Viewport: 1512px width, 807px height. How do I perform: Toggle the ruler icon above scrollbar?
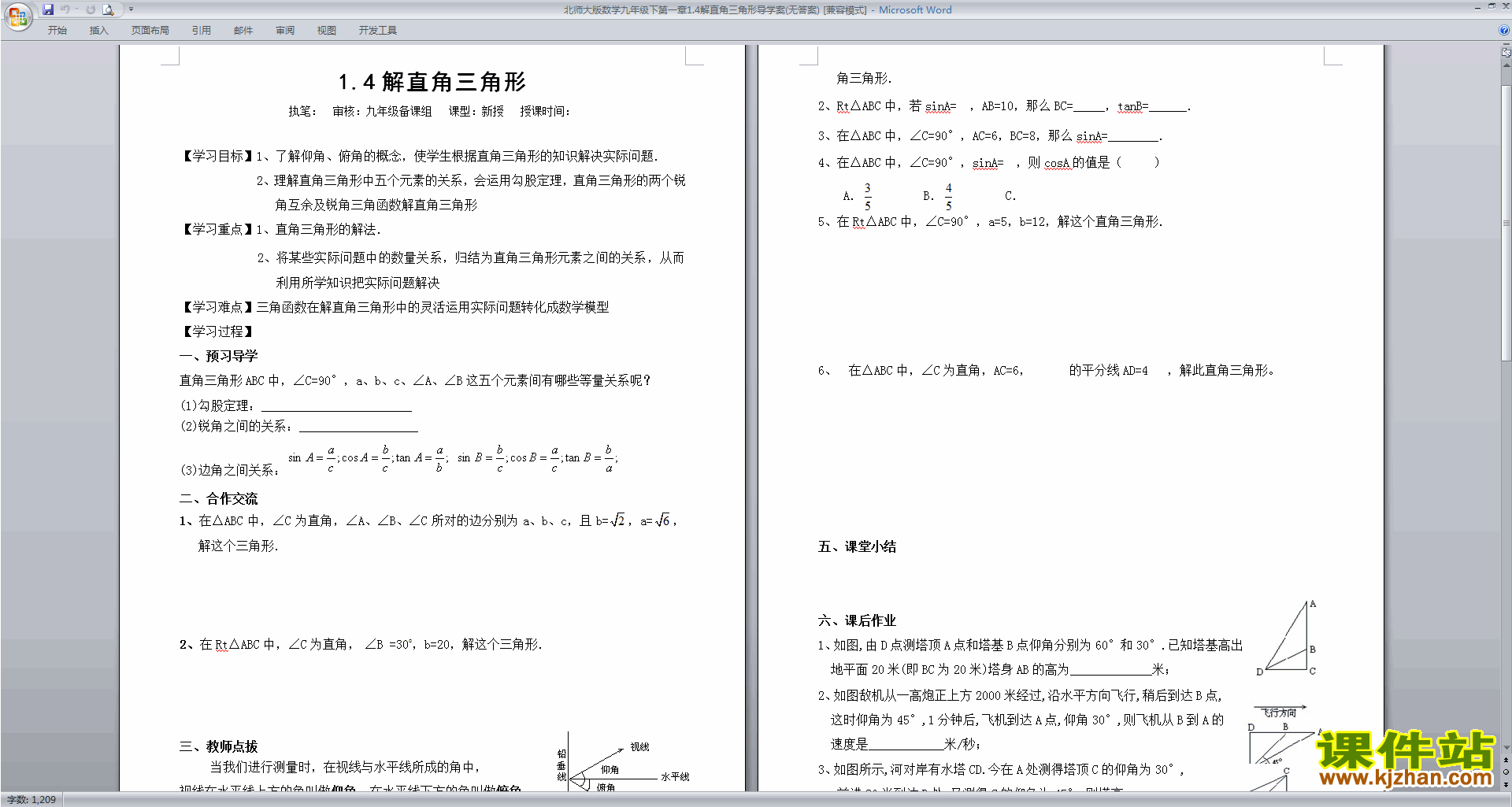tap(1506, 53)
